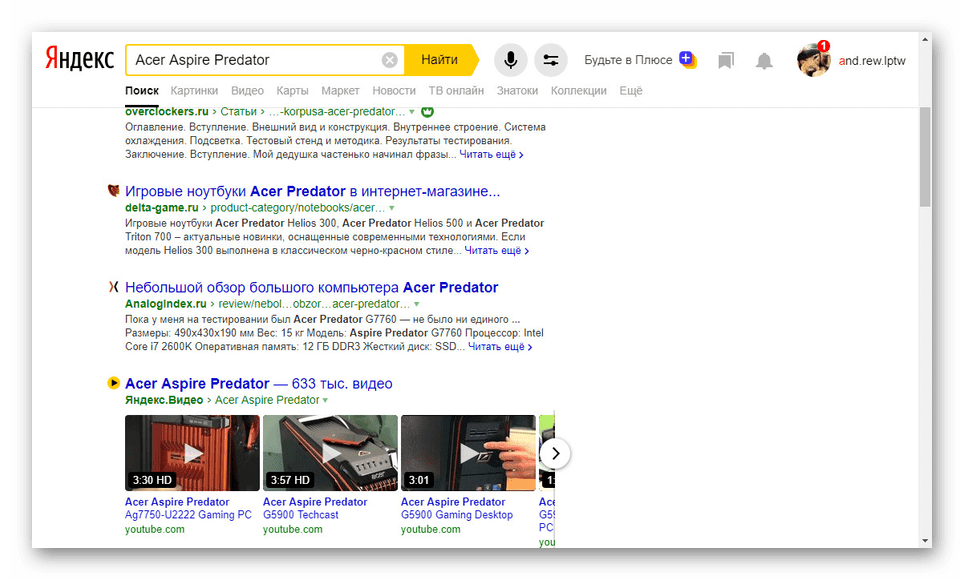Viewport: 964px width, 580px height.
Task: Open the Карты tab
Action: pos(292,90)
